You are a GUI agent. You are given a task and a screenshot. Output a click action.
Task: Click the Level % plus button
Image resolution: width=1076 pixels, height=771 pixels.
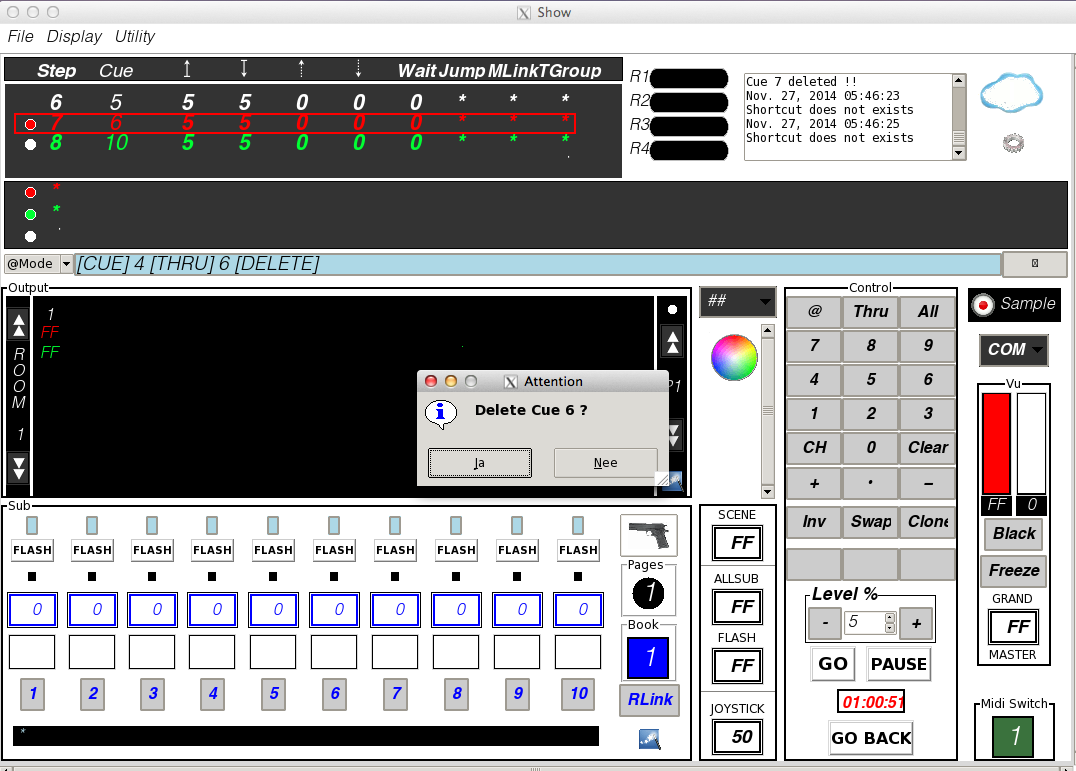point(915,623)
